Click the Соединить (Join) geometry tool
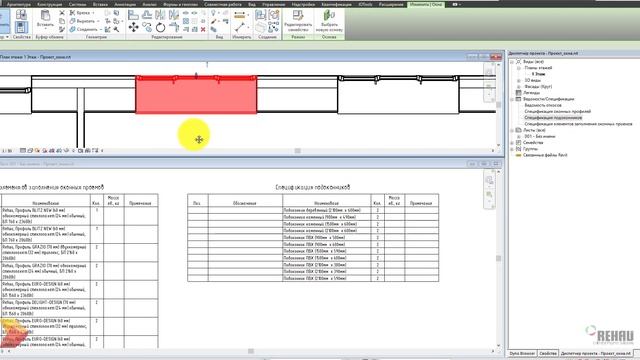Image resolution: width=640 pixels, height=360 pixels. 84,29
